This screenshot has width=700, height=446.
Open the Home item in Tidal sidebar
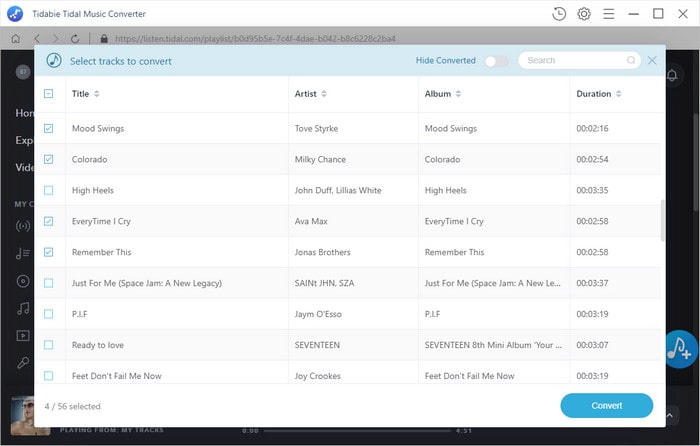coord(25,113)
